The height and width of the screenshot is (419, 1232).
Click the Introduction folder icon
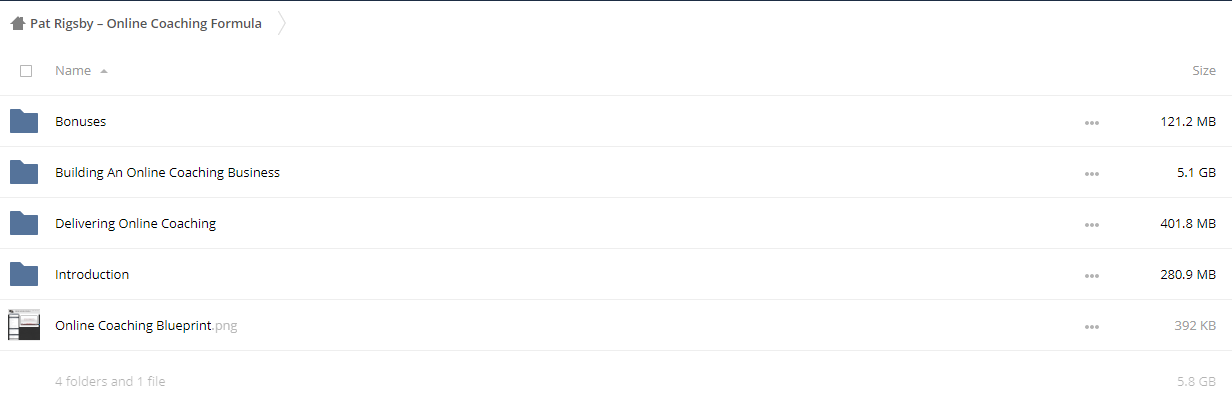coord(24,274)
